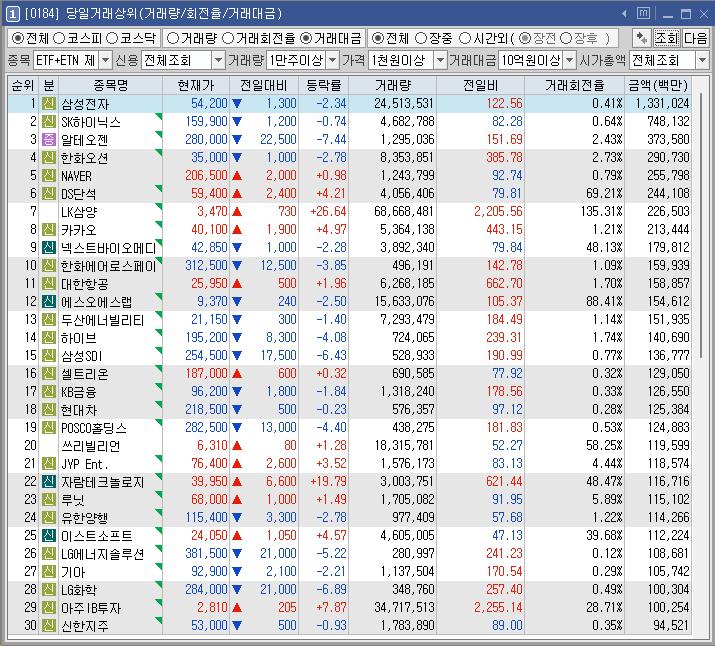The width and height of the screenshot is (715, 646).
Task: Select the 시간외 radio button
Action: click(465, 38)
